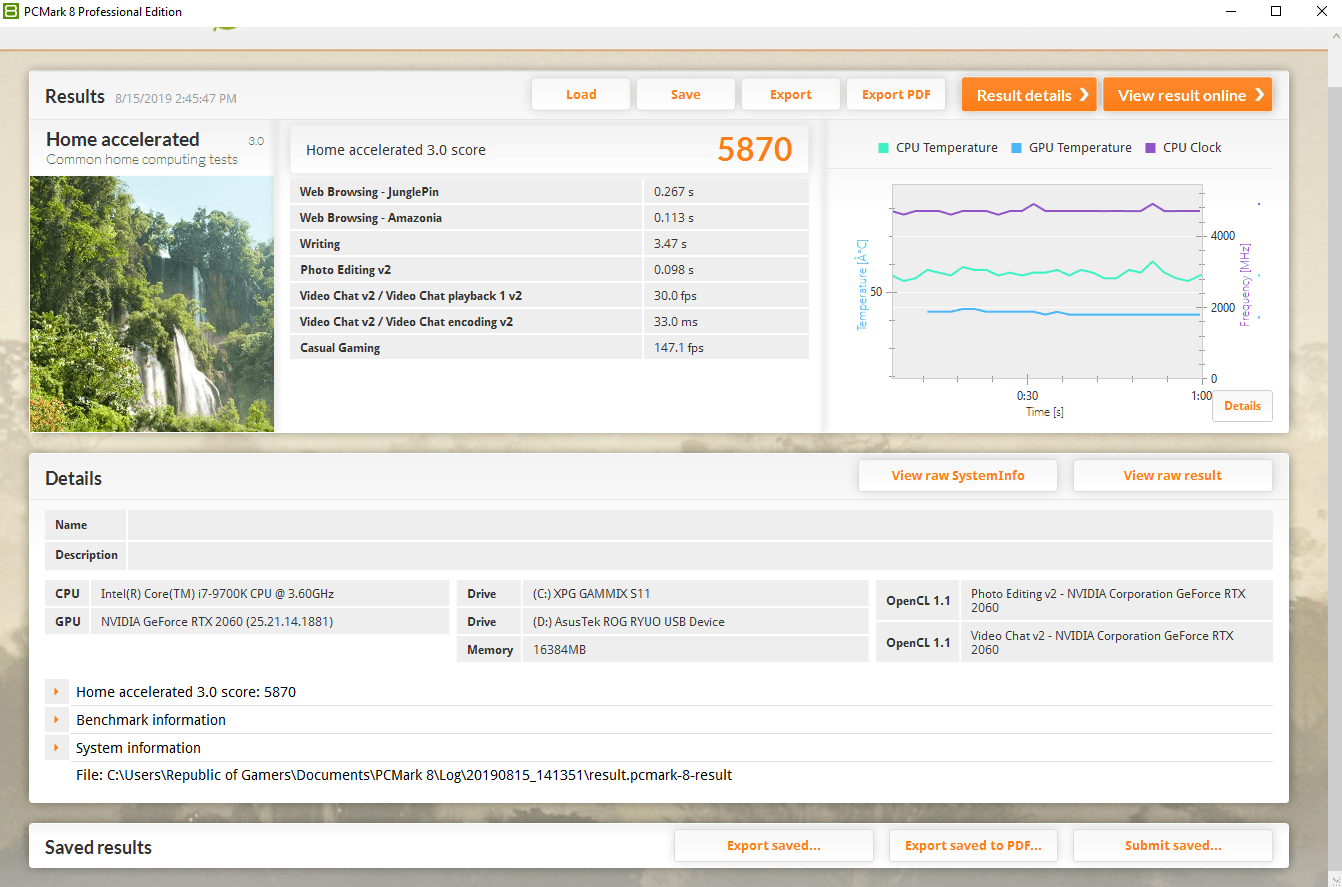Click the Name input field
Screen dimensions: 1342x887
click(699, 525)
